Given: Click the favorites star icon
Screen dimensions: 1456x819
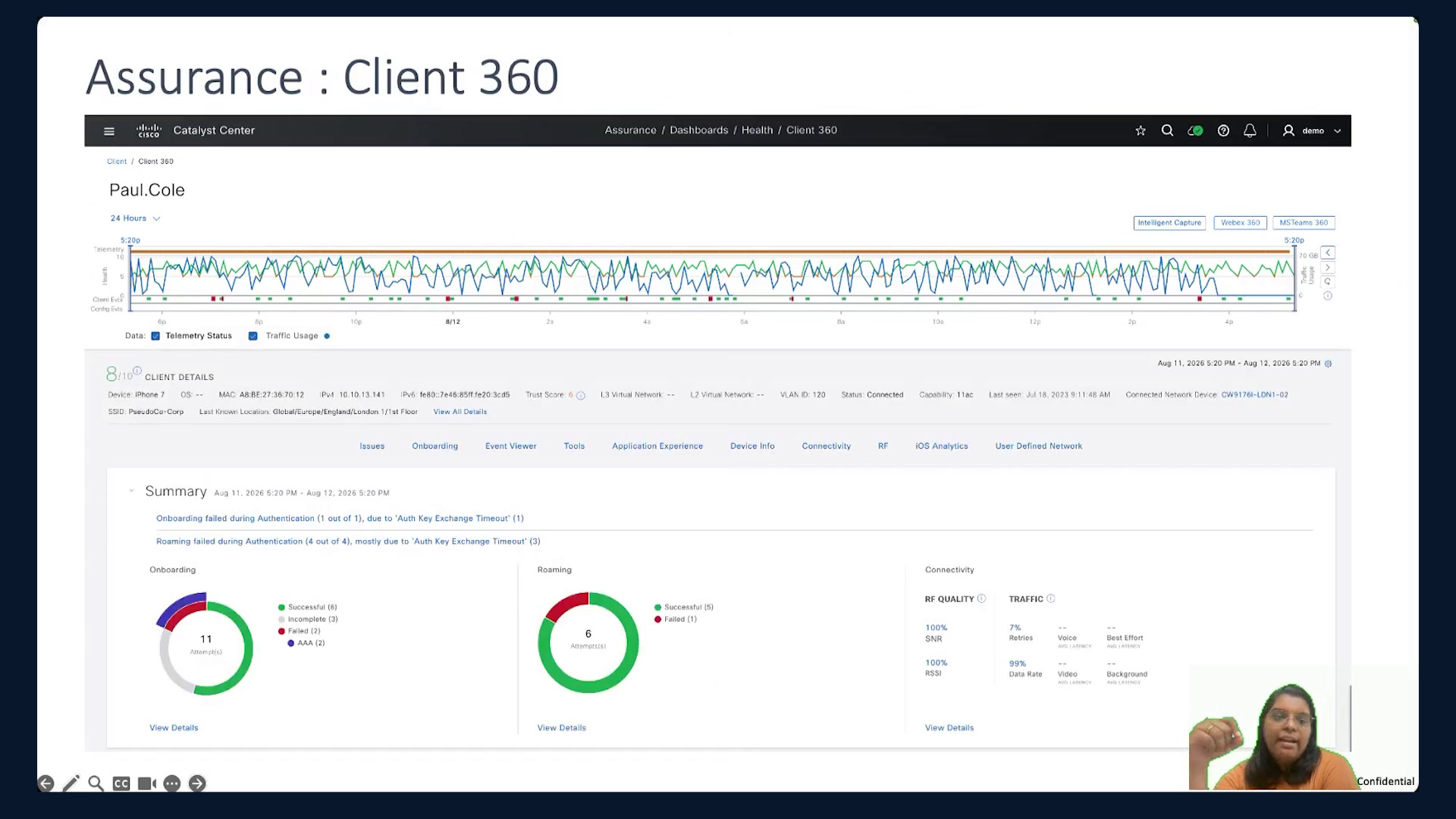Looking at the screenshot, I should pos(1141,130).
